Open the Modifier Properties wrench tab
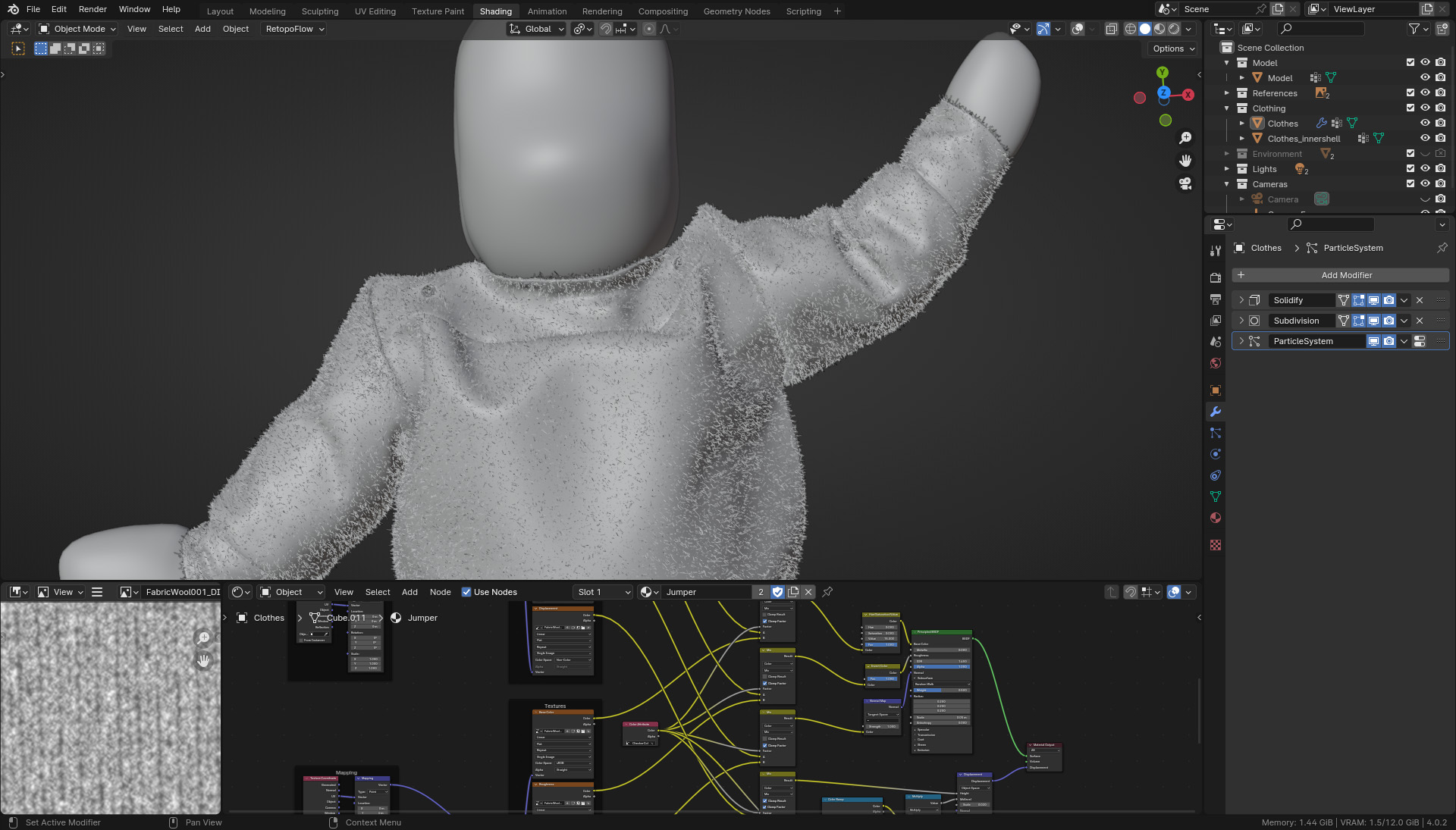Viewport: 1456px width, 830px height. (x=1216, y=412)
